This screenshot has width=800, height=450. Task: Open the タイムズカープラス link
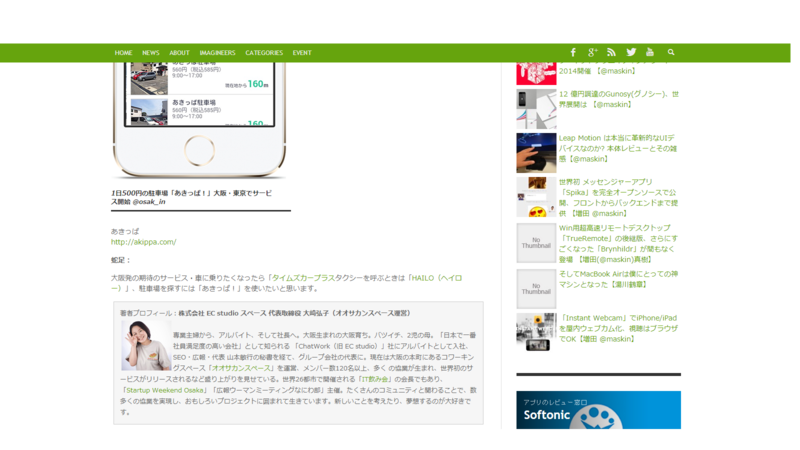click(303, 278)
